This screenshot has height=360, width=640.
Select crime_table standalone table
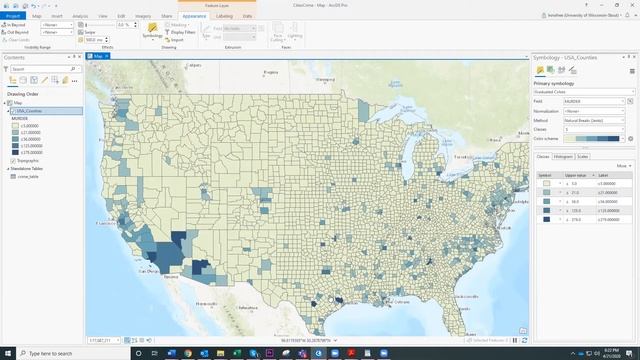28,177
